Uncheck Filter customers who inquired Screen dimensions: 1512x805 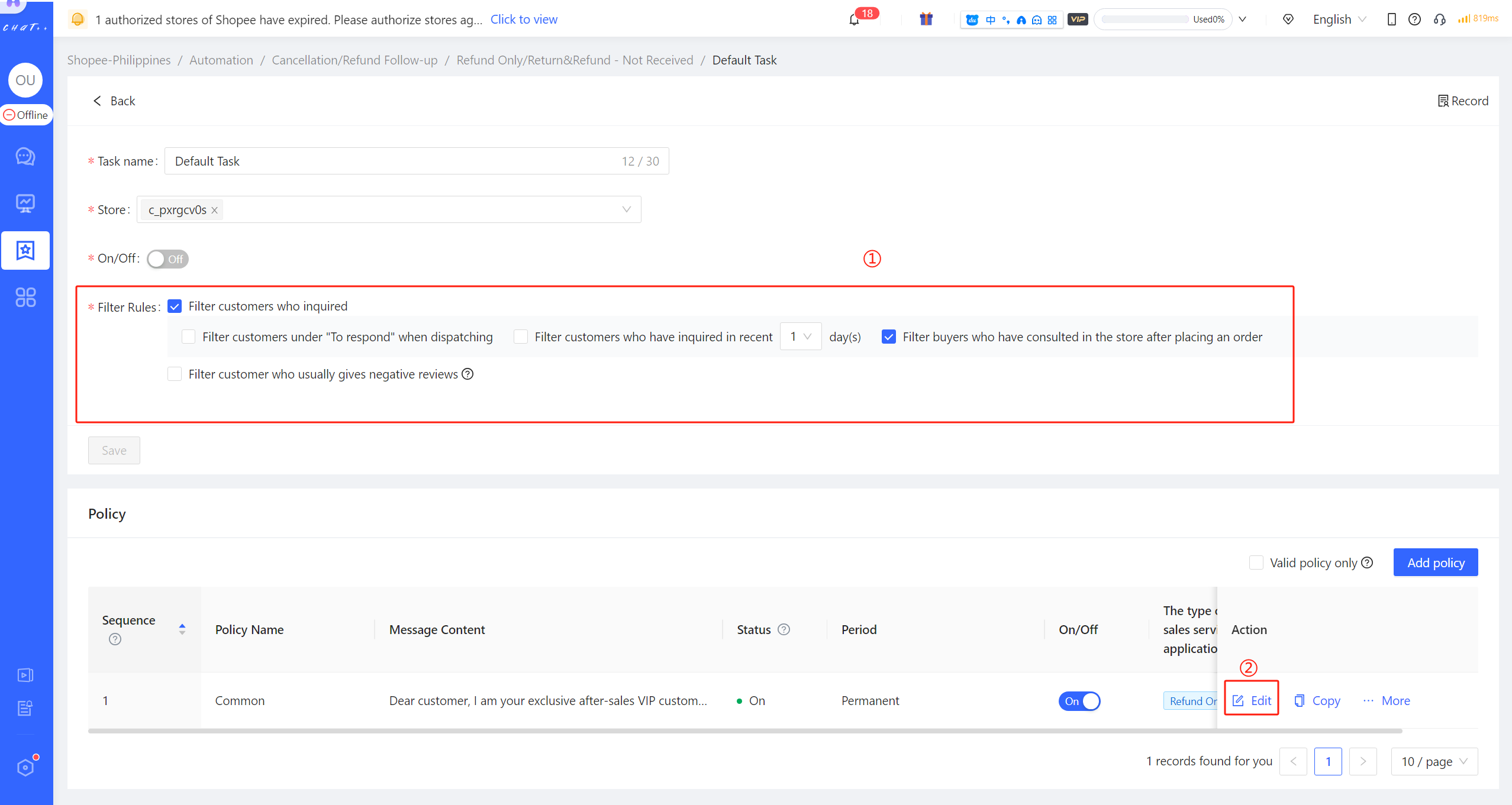(x=175, y=306)
